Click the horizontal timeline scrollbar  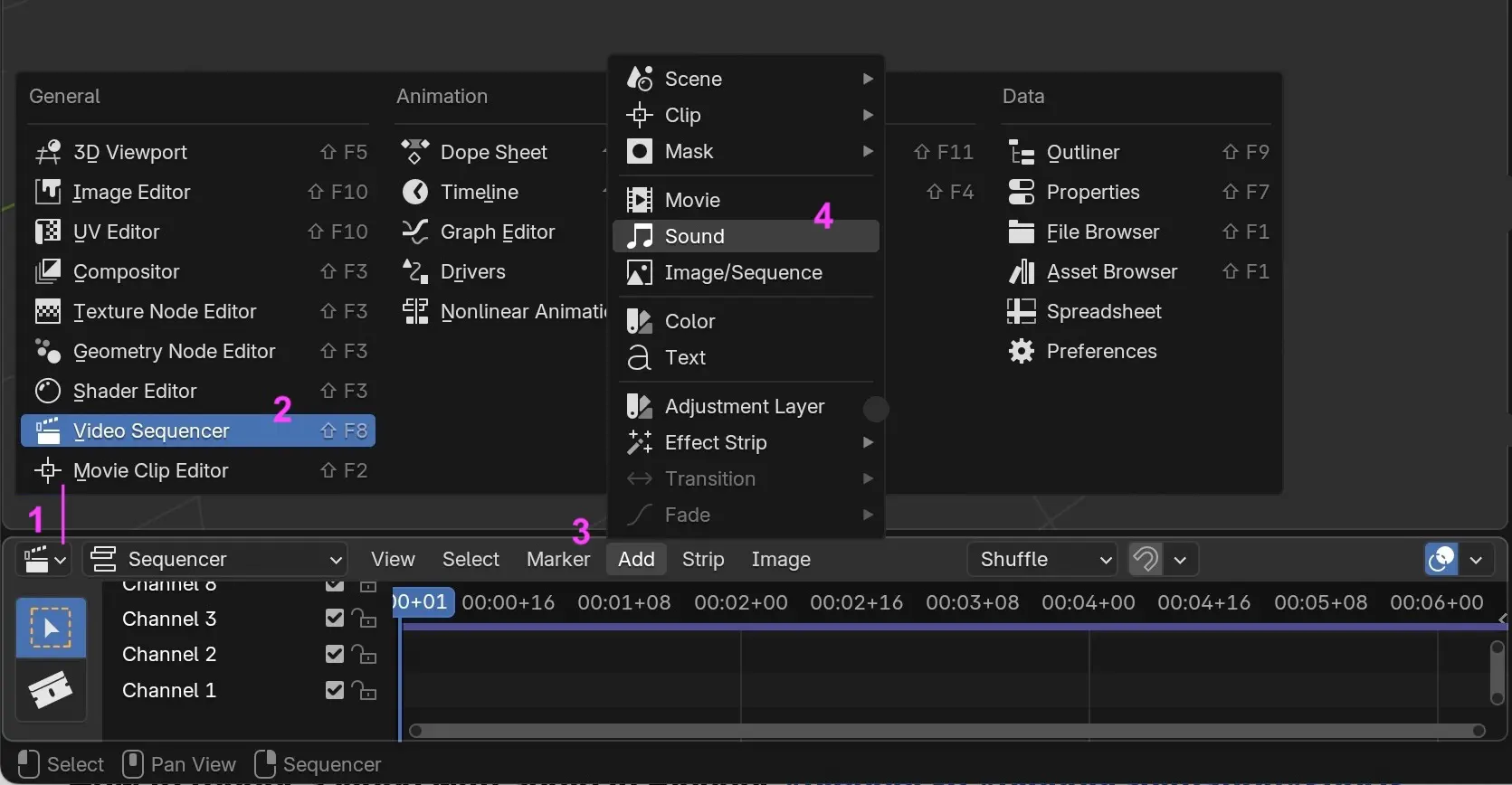click(946, 731)
